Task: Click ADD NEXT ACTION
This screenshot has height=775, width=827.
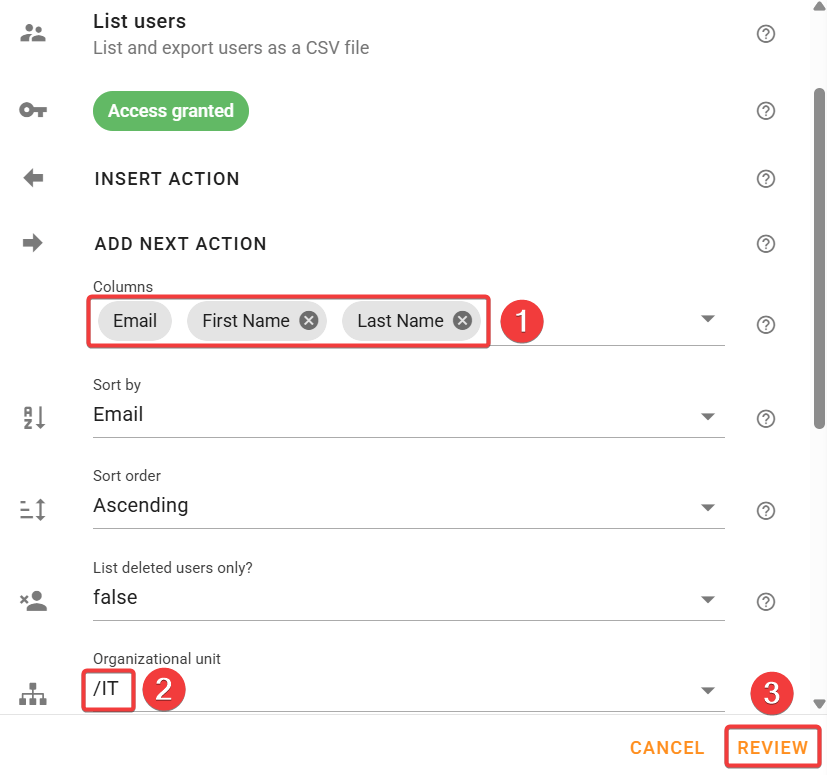Action: 180,244
